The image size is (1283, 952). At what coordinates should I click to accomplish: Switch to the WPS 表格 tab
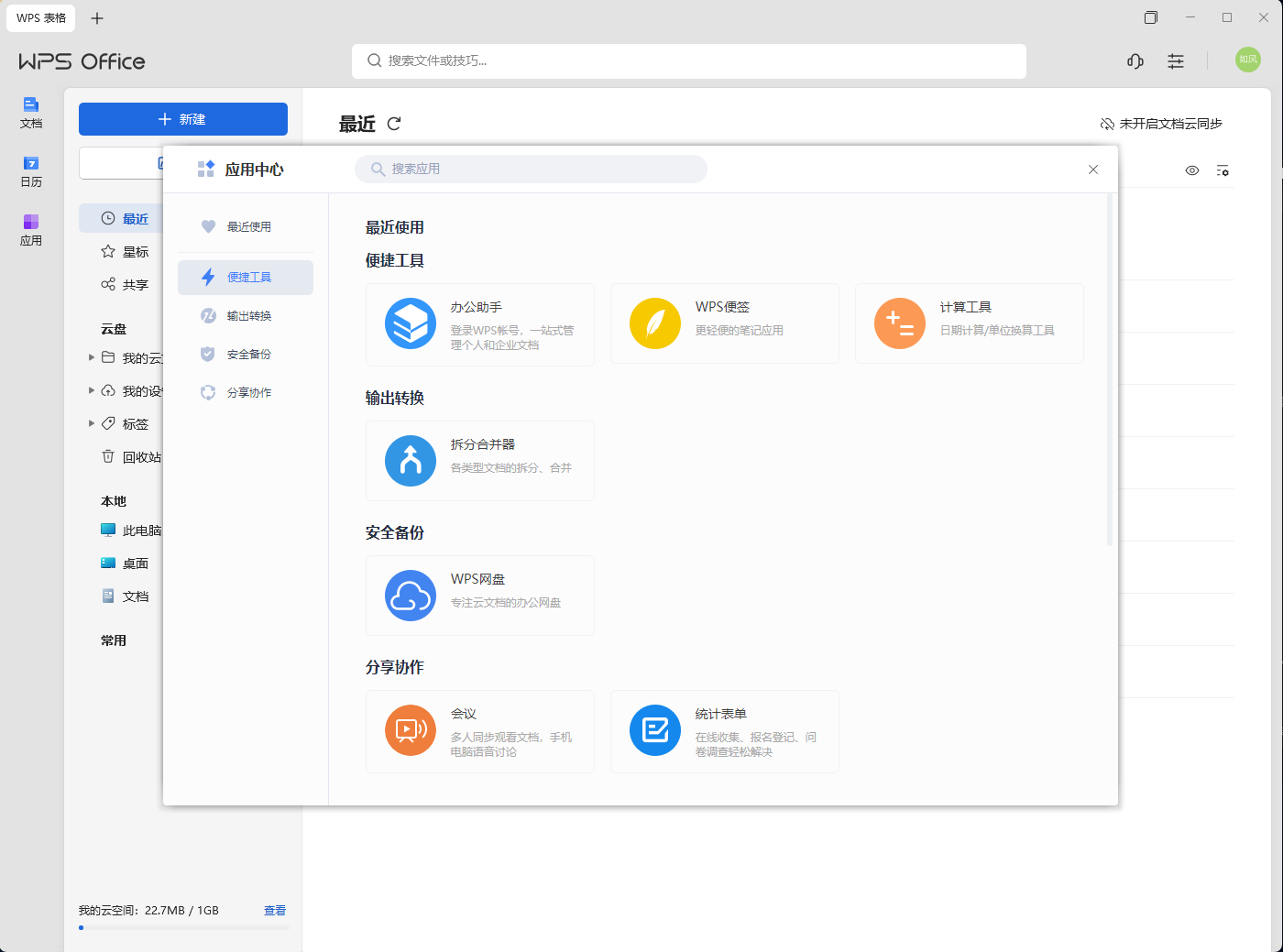click(x=41, y=18)
